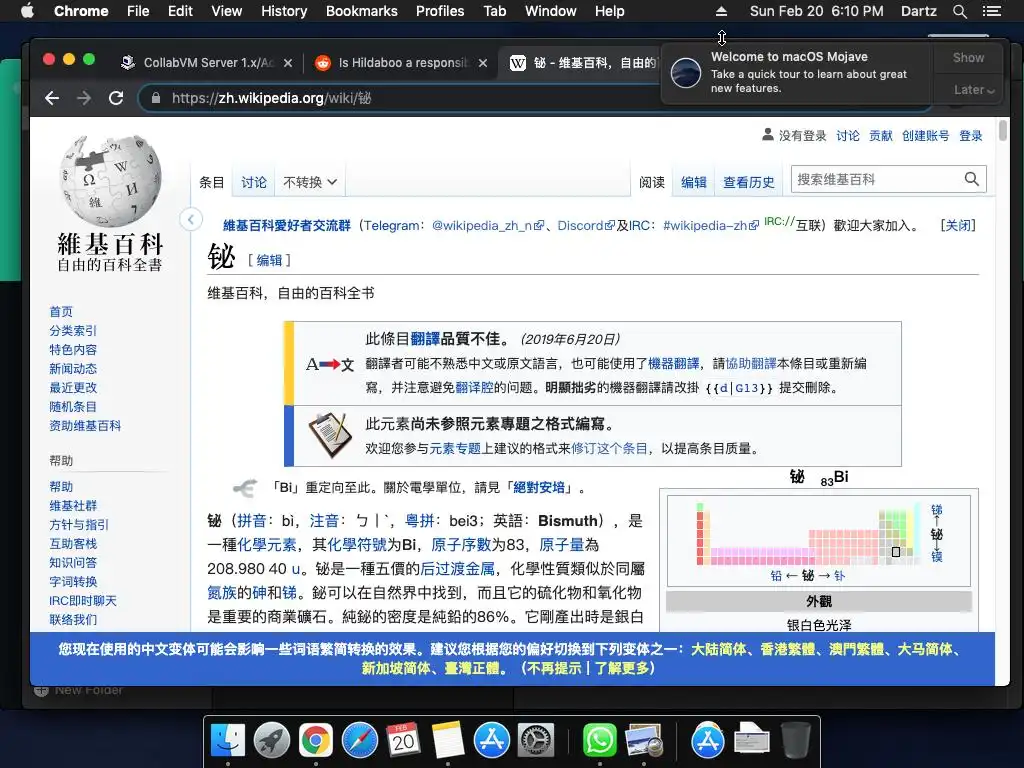1024x768 pixels.
Task: Open Safari compass icon in dock
Action: [x=360, y=741]
